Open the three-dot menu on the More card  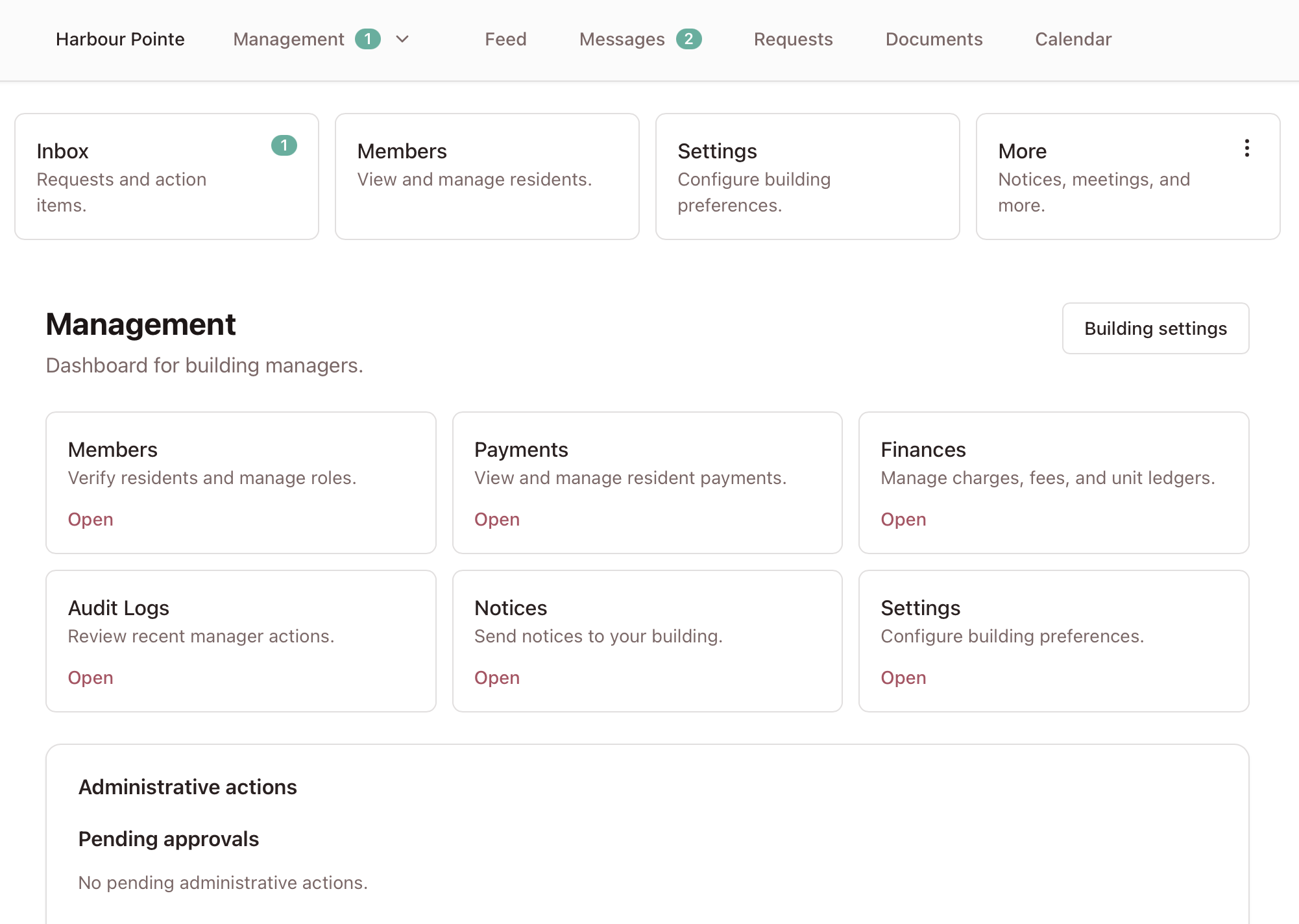tap(1246, 148)
